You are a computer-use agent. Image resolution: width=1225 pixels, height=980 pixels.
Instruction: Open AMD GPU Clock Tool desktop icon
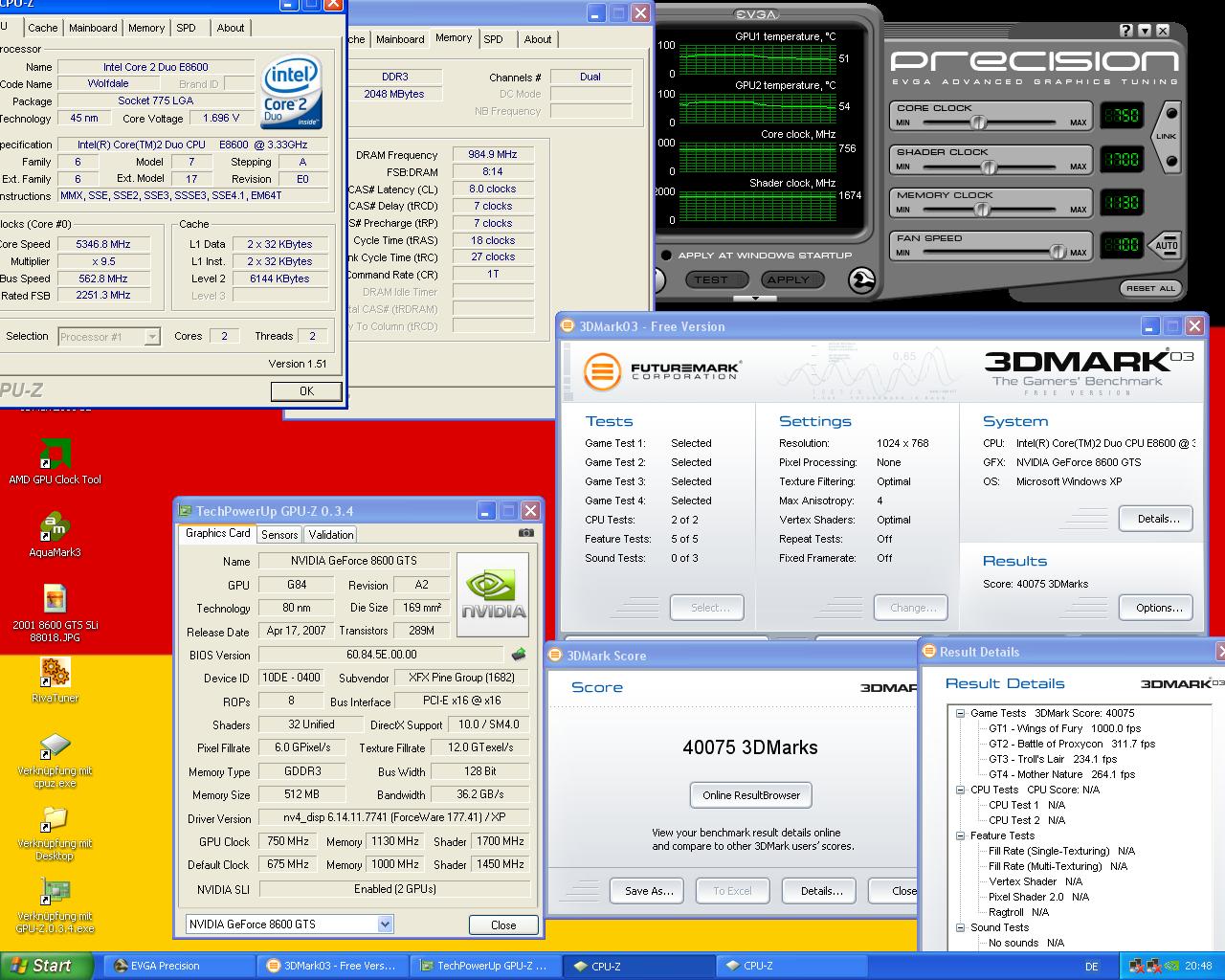[x=55, y=461]
